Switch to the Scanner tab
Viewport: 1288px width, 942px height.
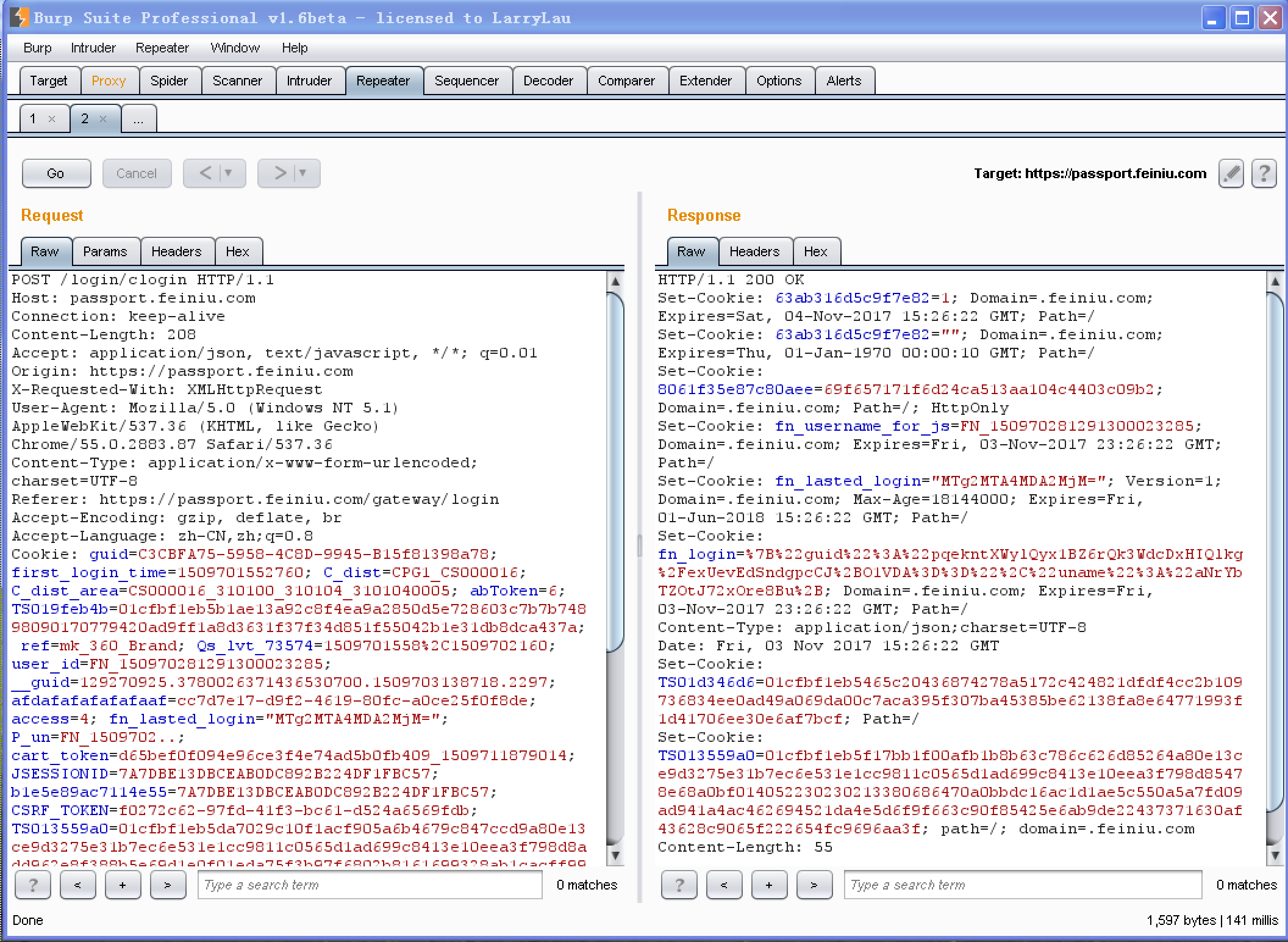[x=237, y=81]
